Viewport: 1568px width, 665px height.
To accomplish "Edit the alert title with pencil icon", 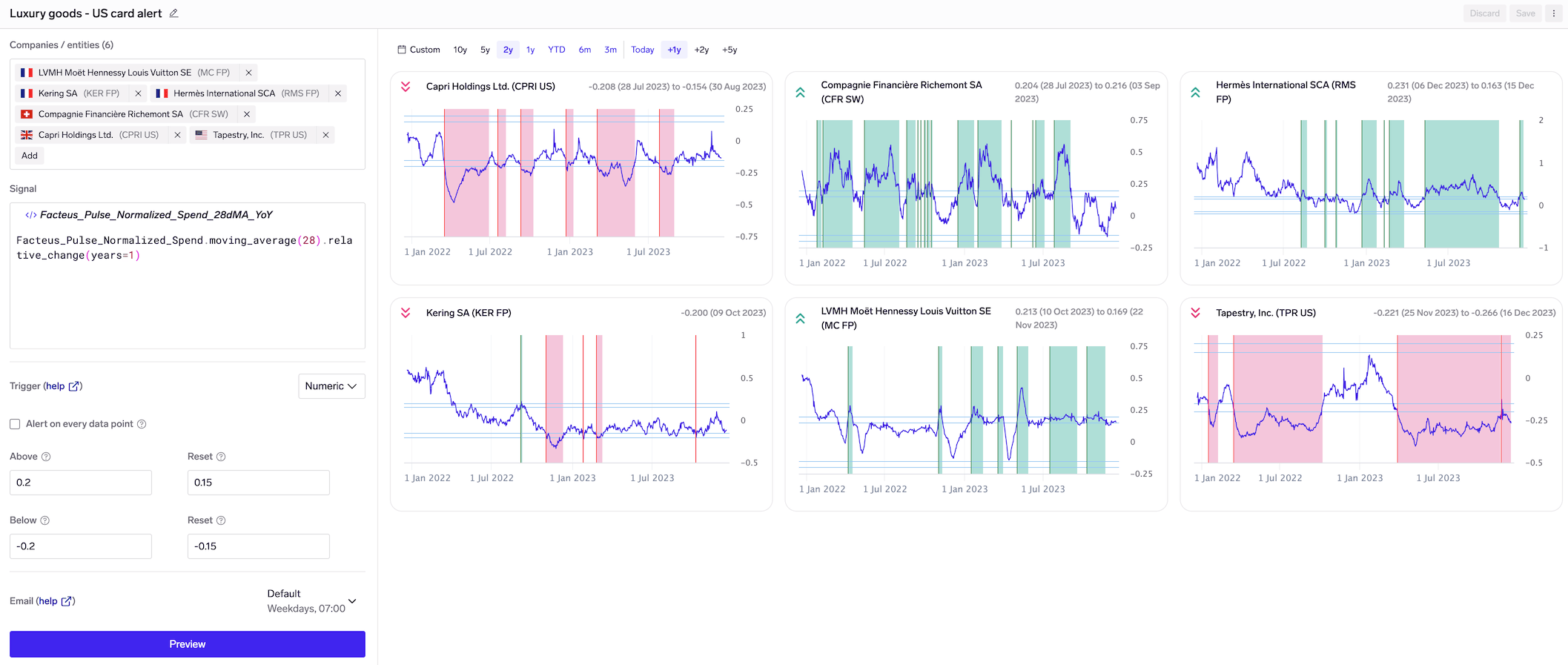I will click(173, 13).
